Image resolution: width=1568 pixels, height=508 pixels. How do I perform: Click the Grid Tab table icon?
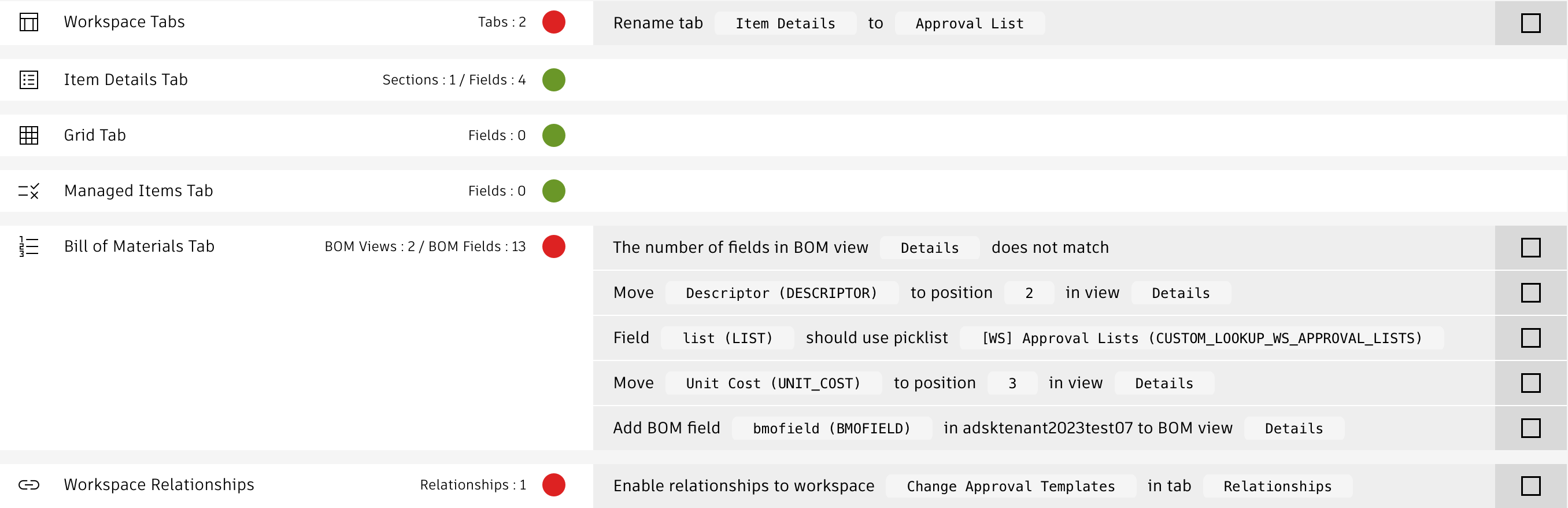coord(28,135)
